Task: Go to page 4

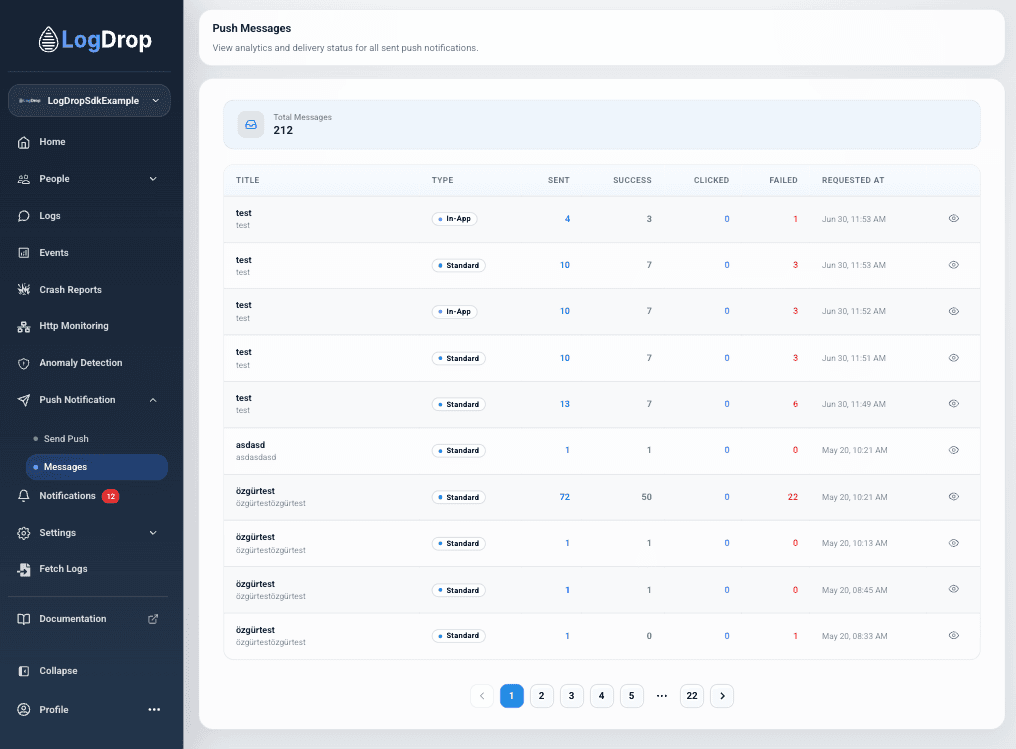Action: 601,696
